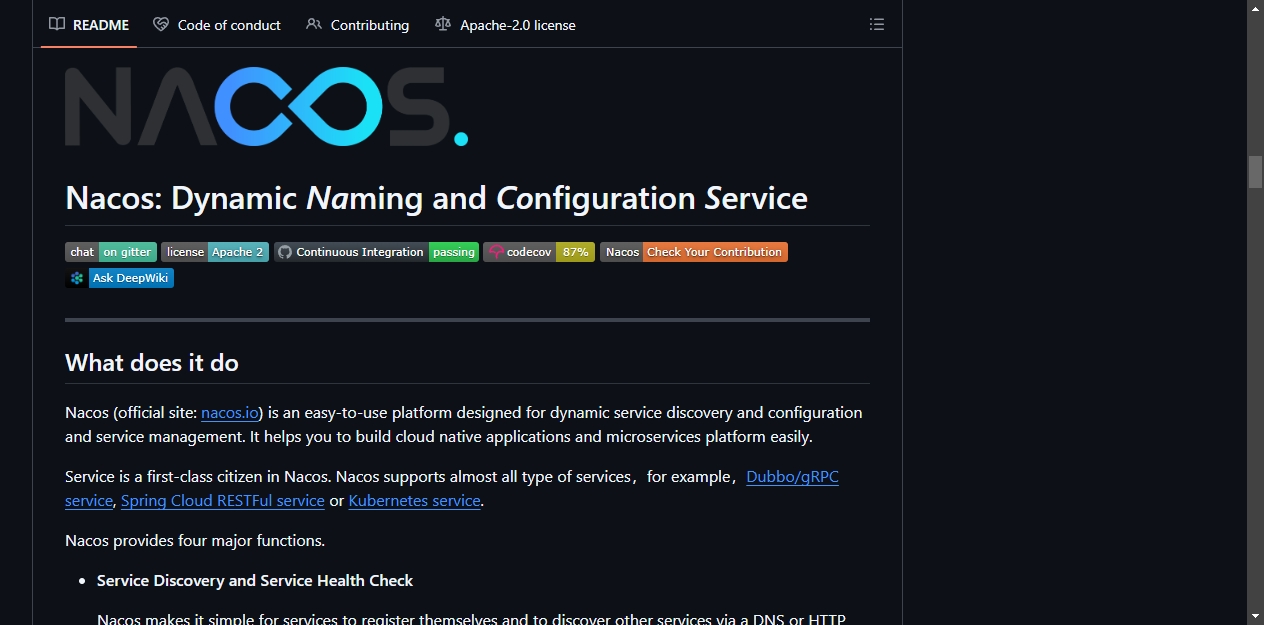Click the 'What does it do' heading
Screen dimensions: 1264x625
tap(152, 363)
